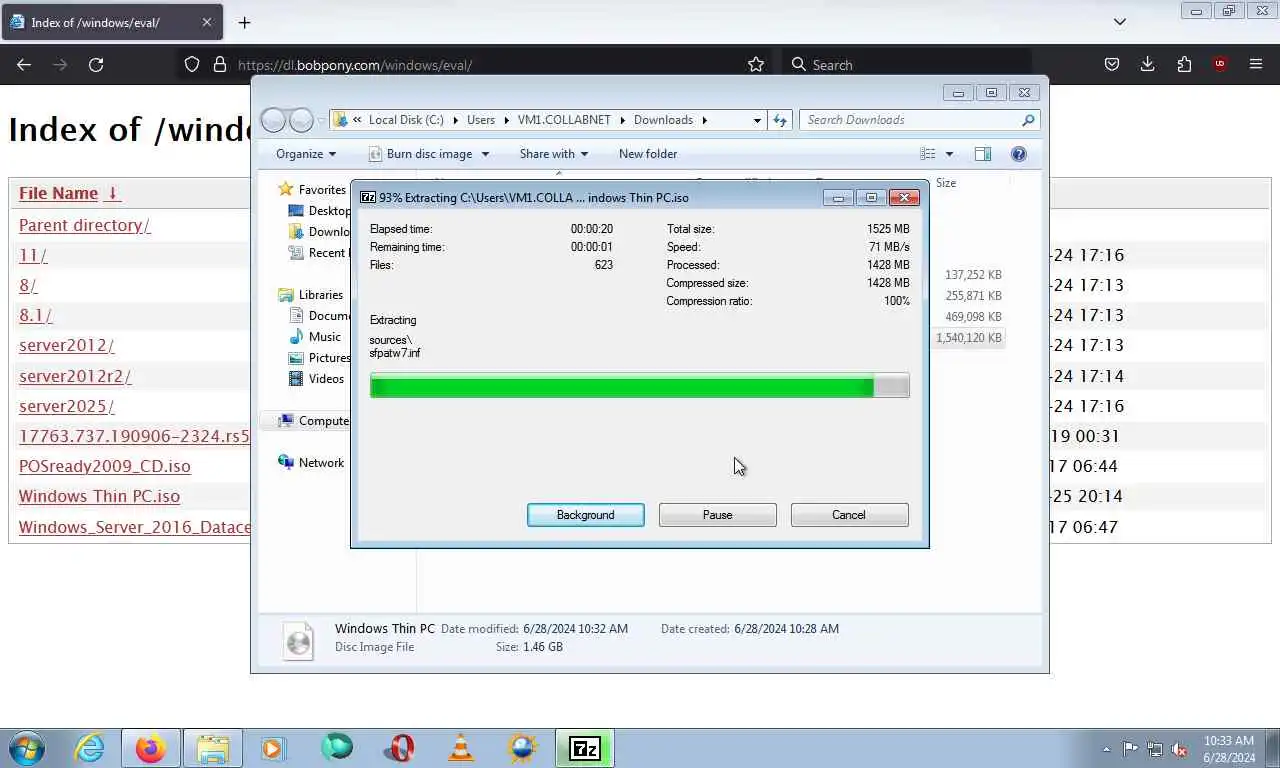Image resolution: width=1280 pixels, height=768 pixels.
Task: Expand address bar previous locations dropdown
Action: (x=757, y=120)
